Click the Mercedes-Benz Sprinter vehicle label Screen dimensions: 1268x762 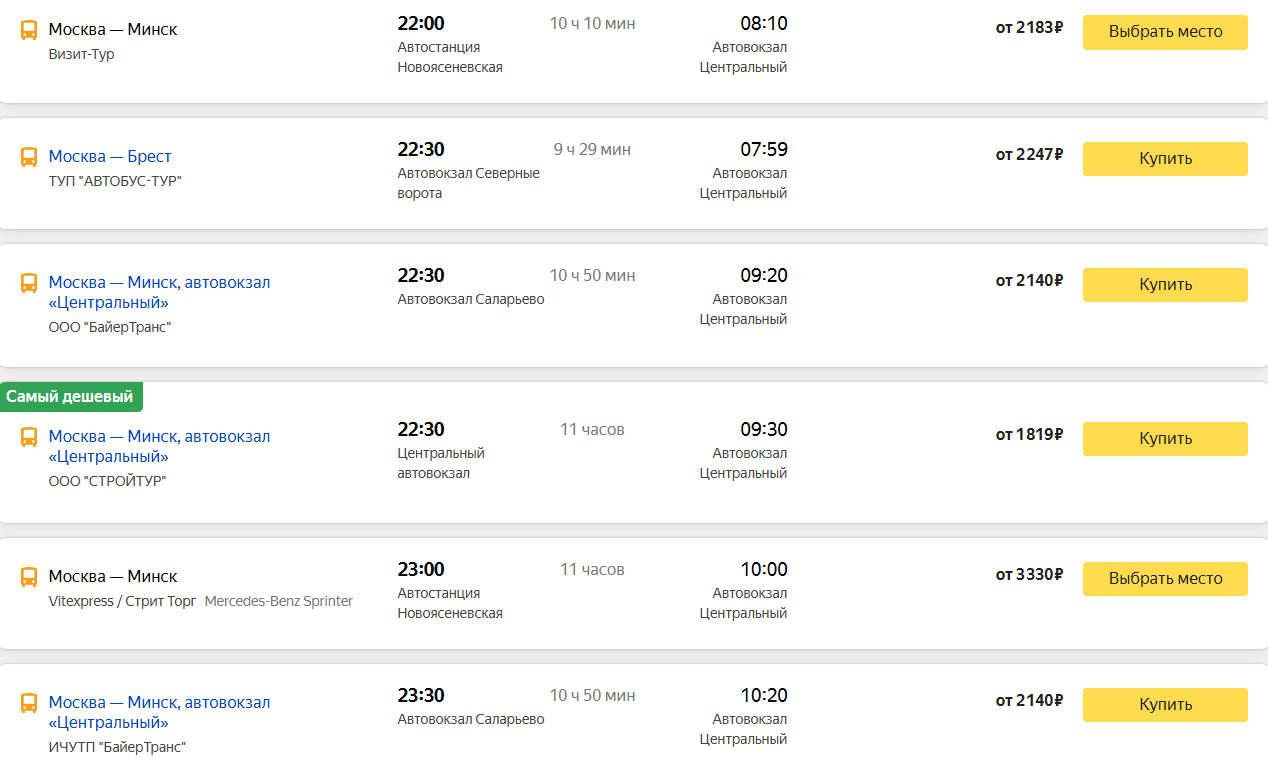point(278,602)
